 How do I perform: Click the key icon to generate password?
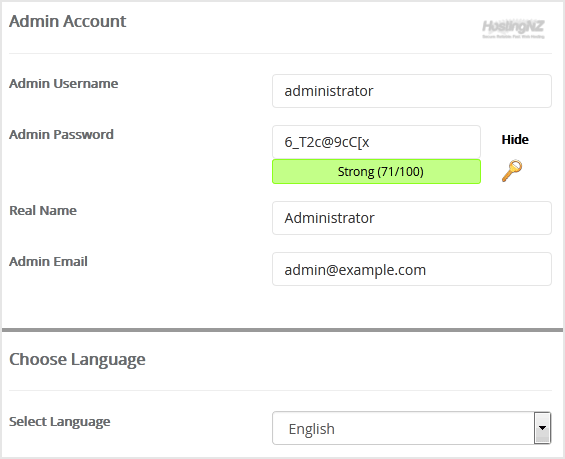point(512,171)
